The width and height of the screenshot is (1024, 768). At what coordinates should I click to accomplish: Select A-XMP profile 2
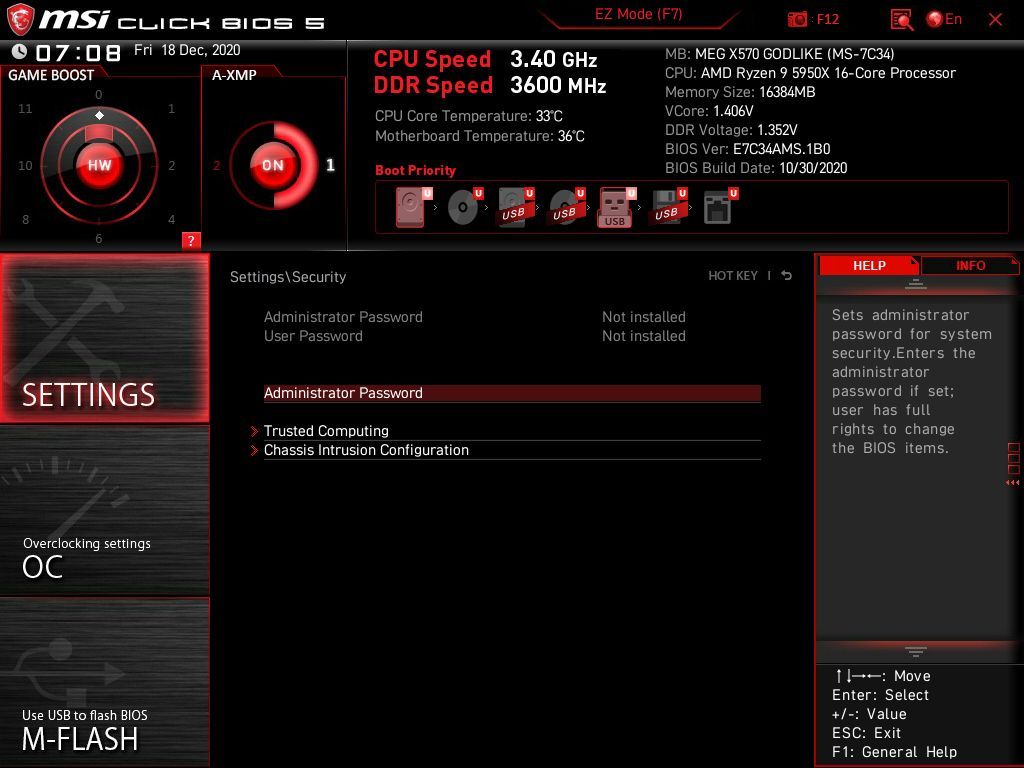tap(216, 165)
